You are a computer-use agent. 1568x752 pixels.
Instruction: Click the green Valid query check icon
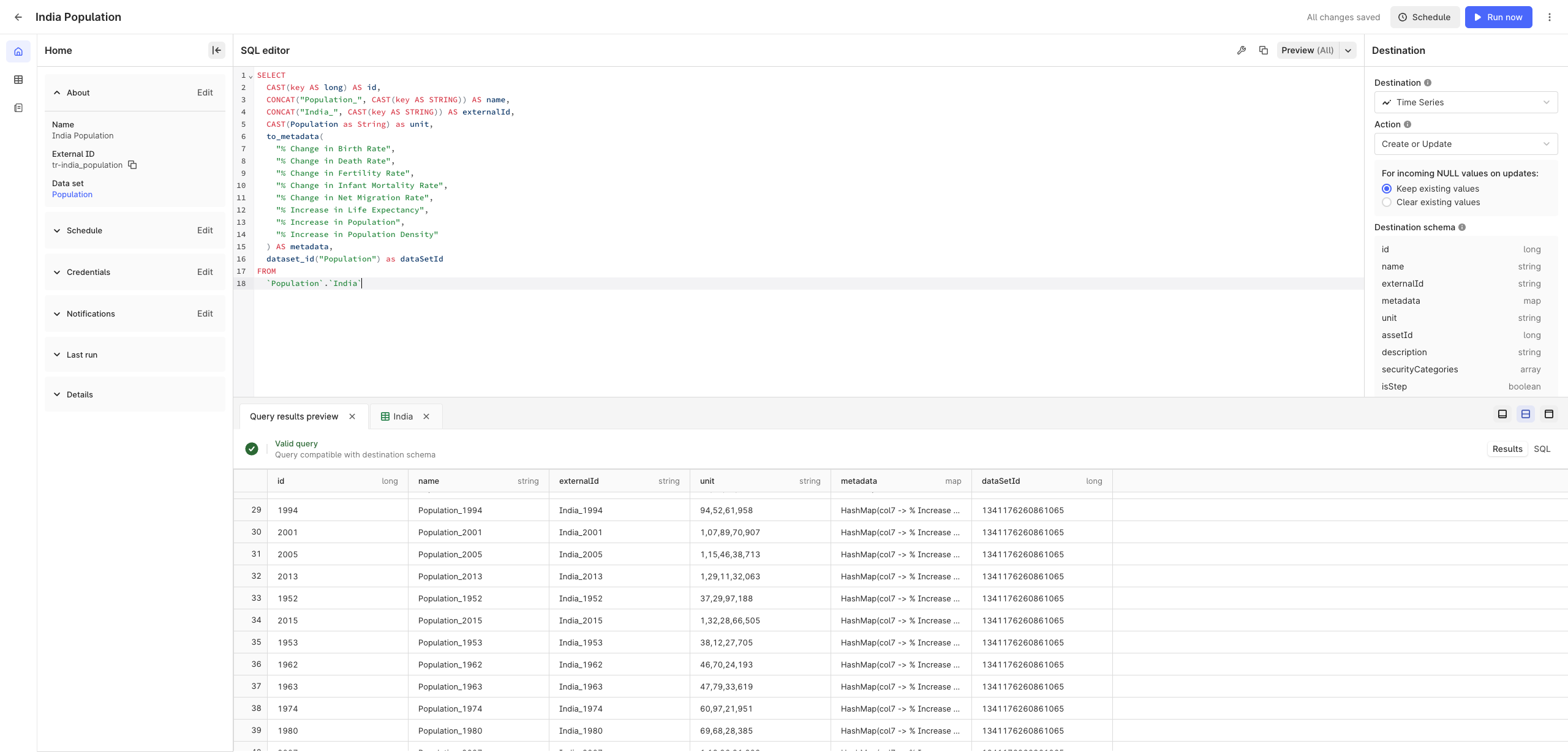click(252, 449)
